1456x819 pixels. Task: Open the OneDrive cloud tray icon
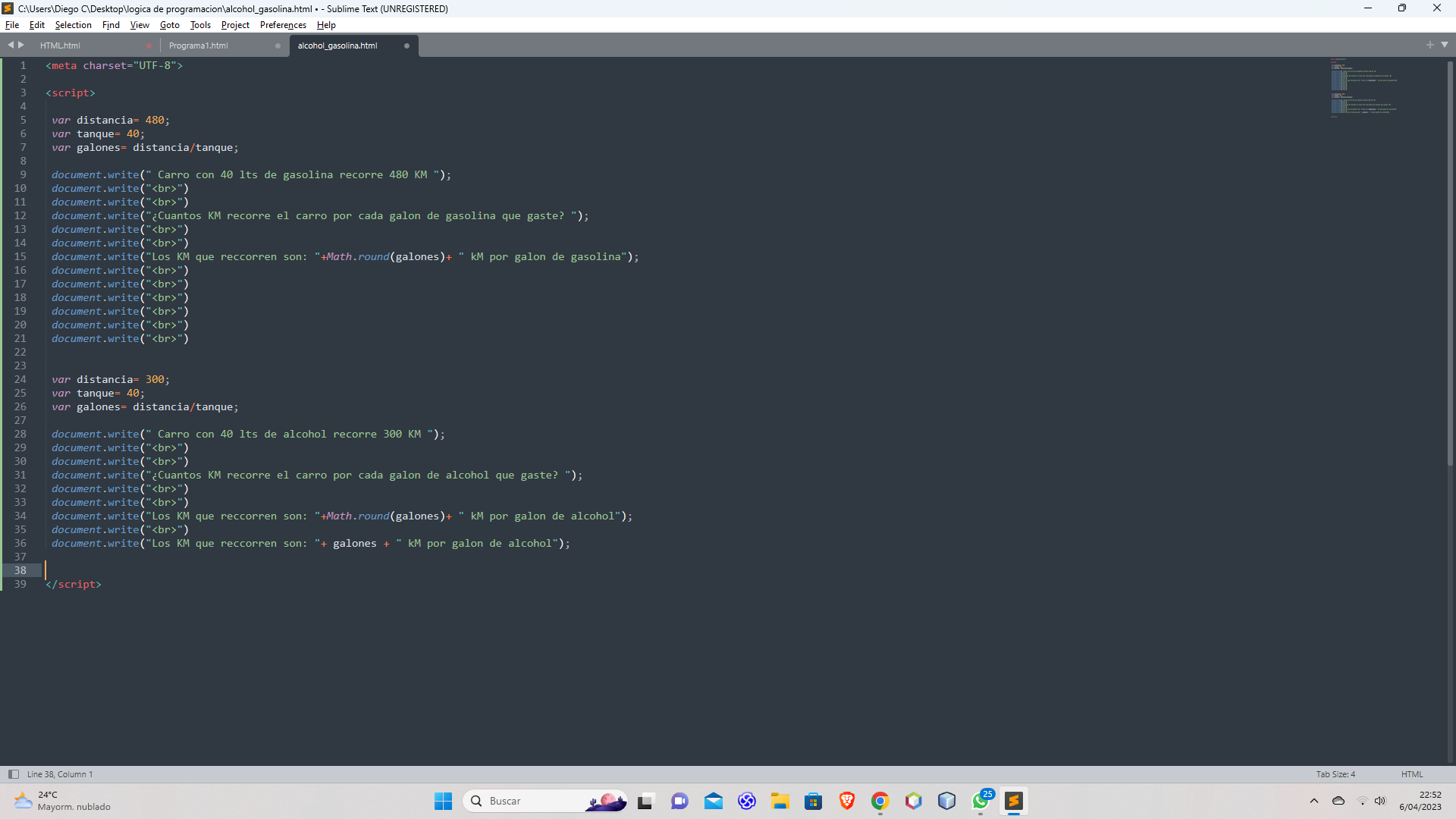[1338, 801]
